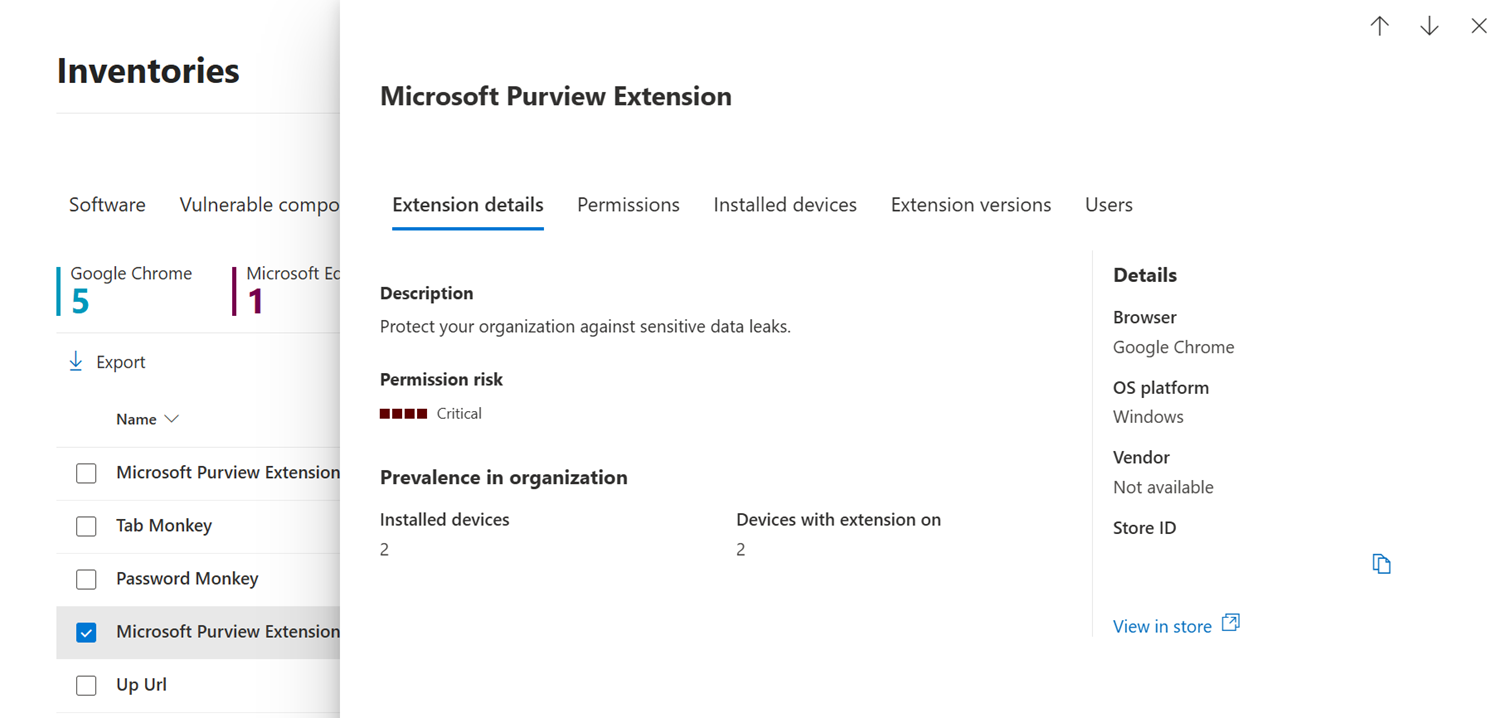Check the Tab Monkey checkbox

point(87,526)
